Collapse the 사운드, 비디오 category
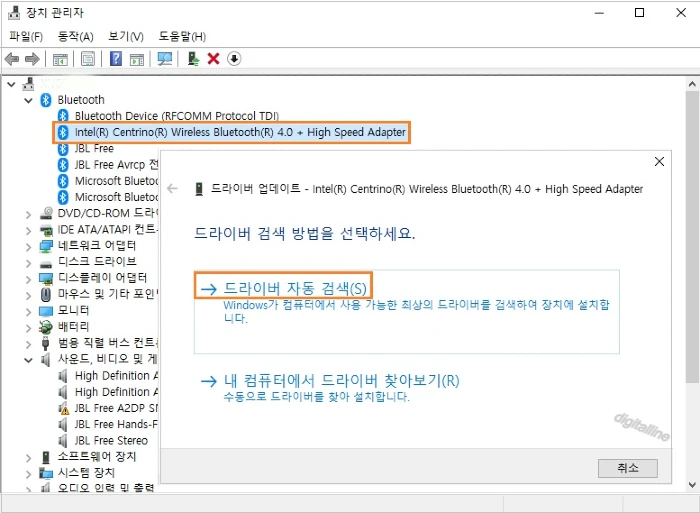This screenshot has height=513, width=700. [x=28, y=360]
